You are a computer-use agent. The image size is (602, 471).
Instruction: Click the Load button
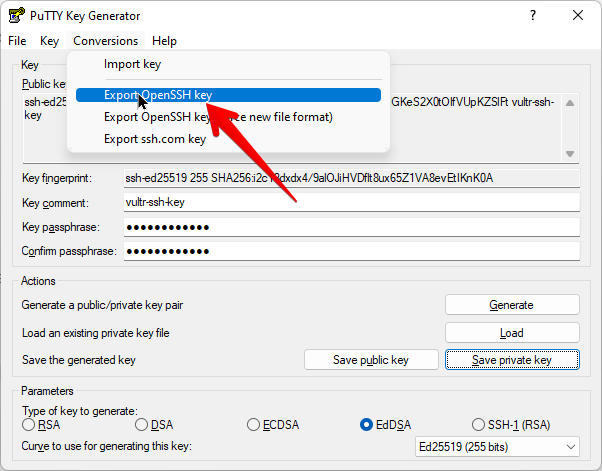point(512,332)
